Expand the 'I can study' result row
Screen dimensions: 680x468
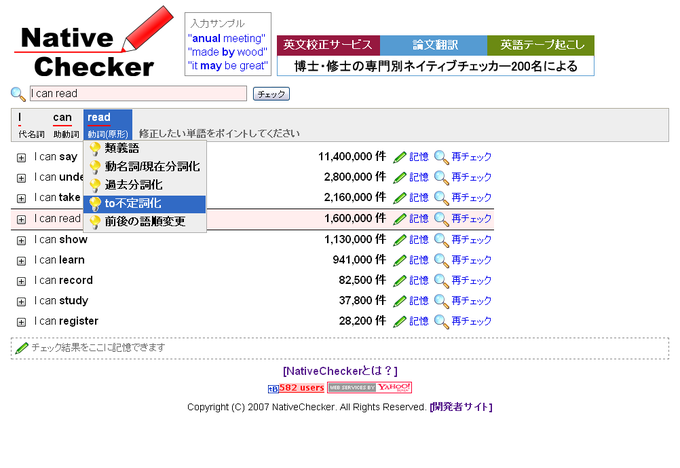(21, 302)
